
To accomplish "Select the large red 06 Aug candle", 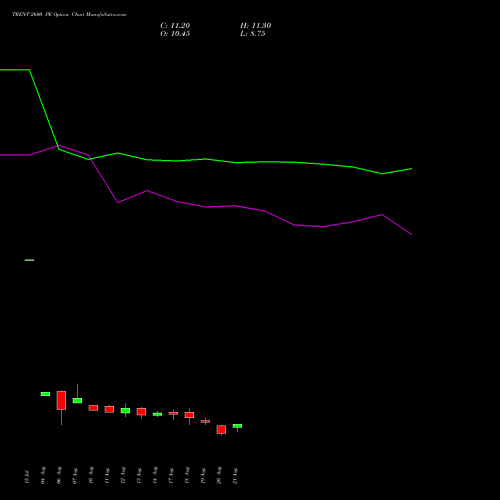I will pyautogui.click(x=61, y=400).
